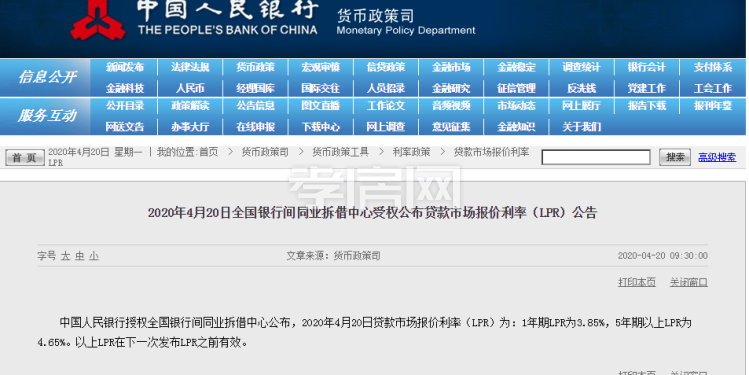Select the 党建工作 menu item

647,88
